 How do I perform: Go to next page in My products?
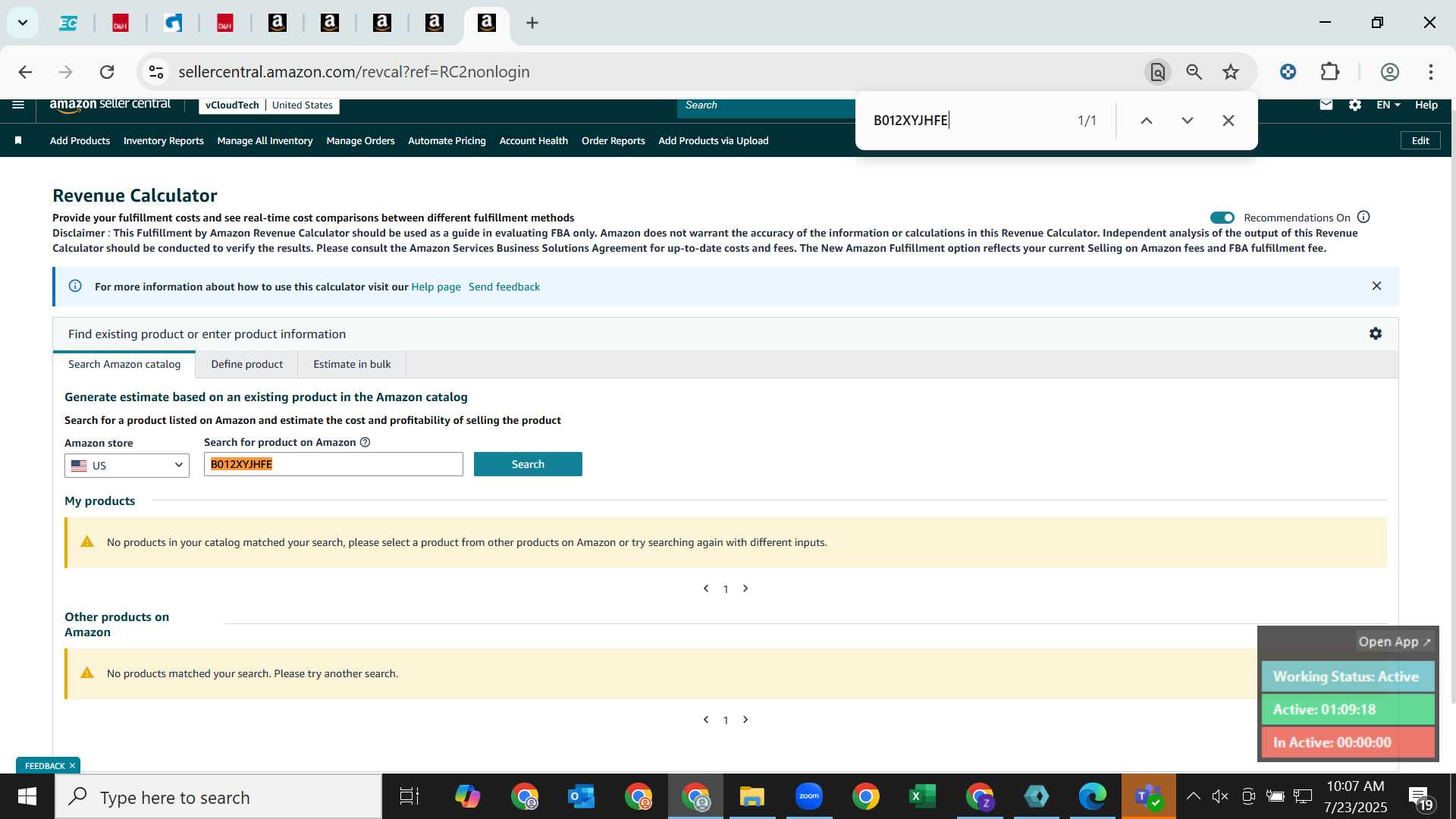(x=745, y=588)
